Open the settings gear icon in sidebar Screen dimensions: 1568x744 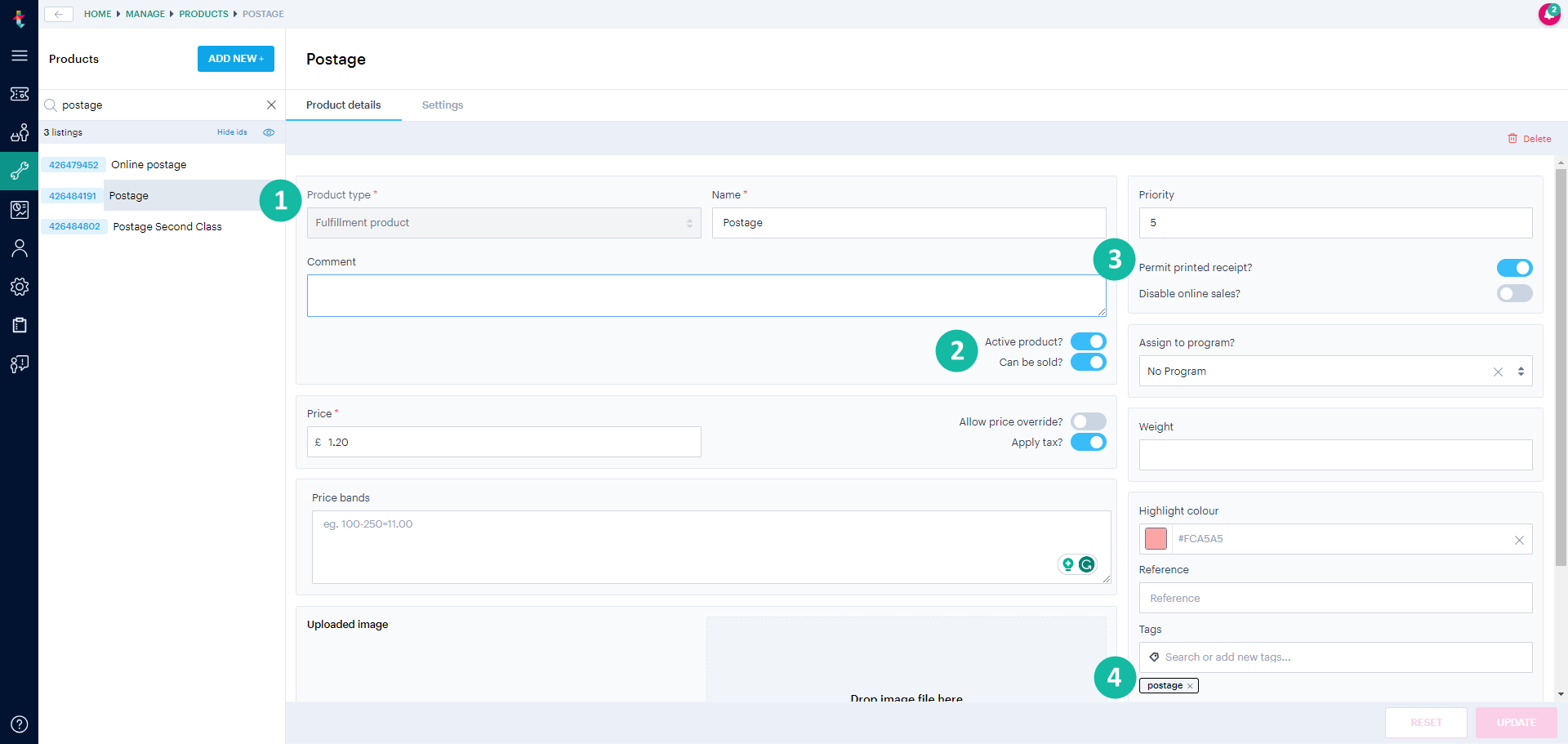pyautogui.click(x=20, y=287)
